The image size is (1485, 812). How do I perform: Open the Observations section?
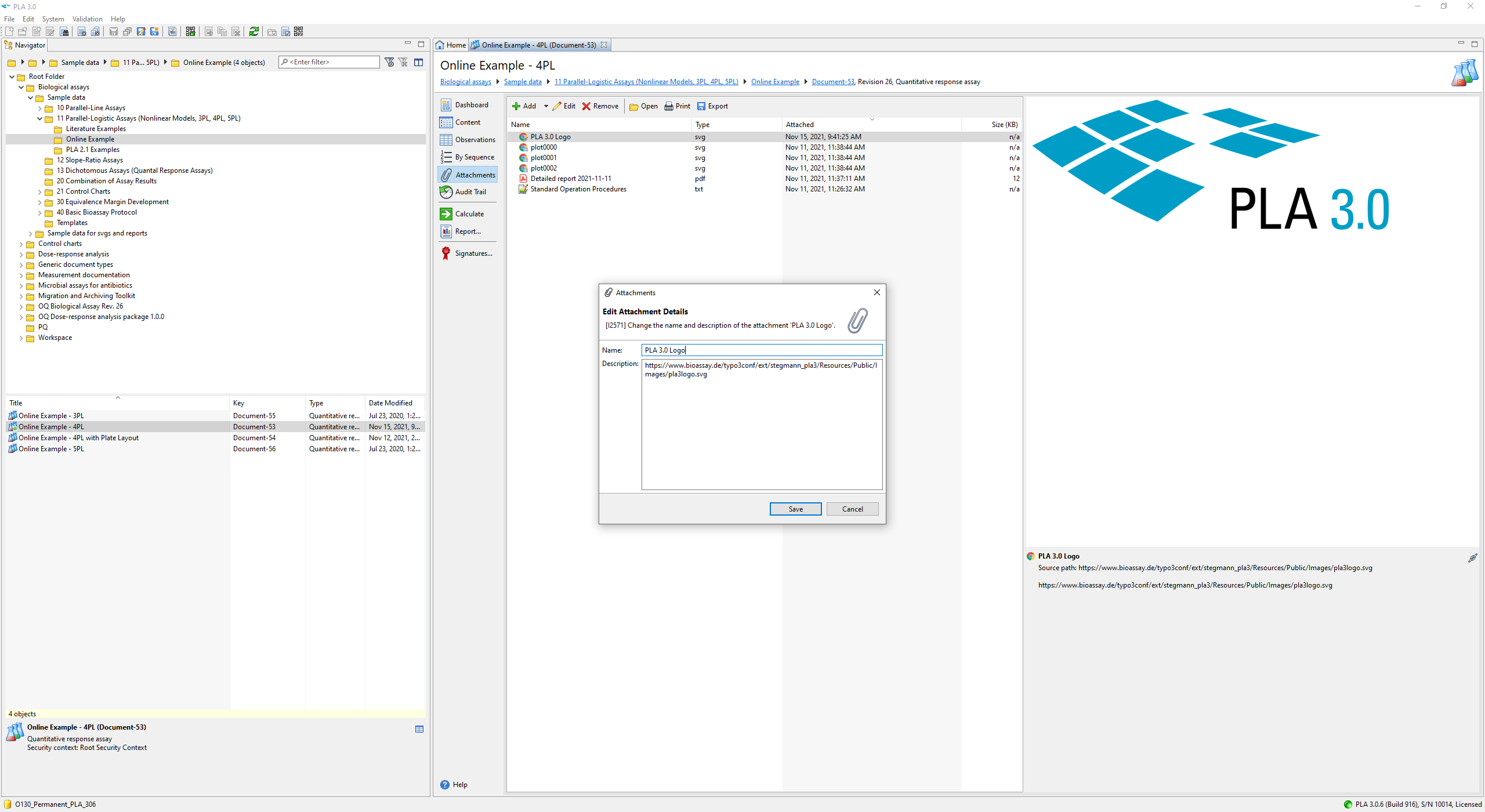pos(468,140)
